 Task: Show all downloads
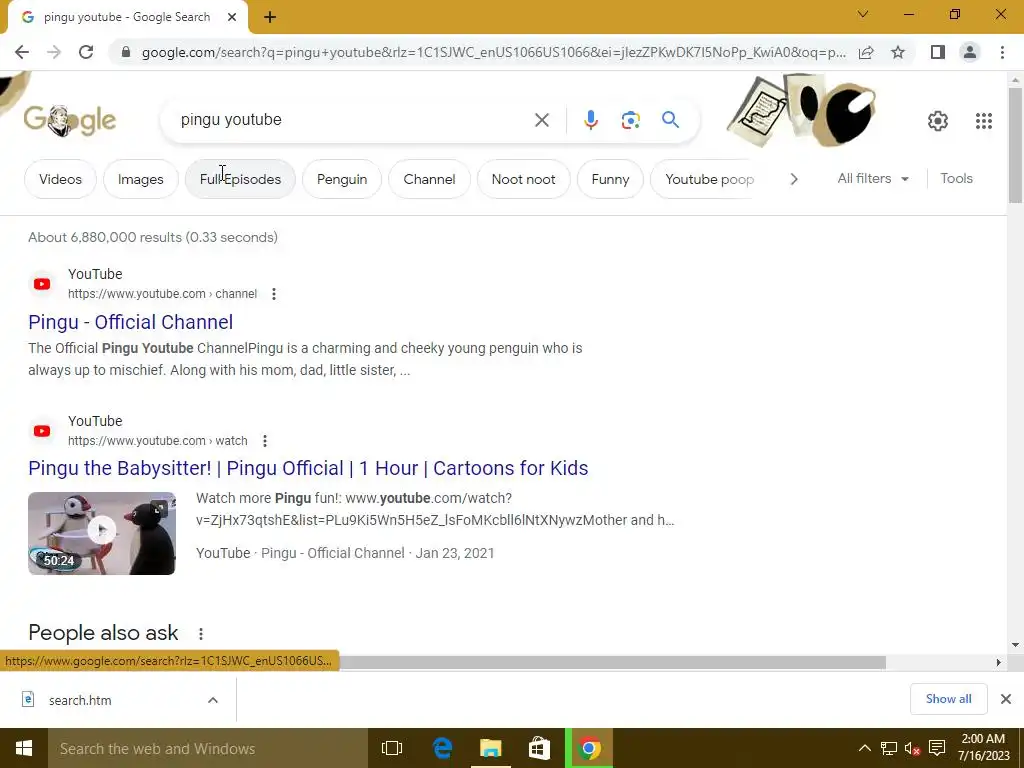coord(948,699)
